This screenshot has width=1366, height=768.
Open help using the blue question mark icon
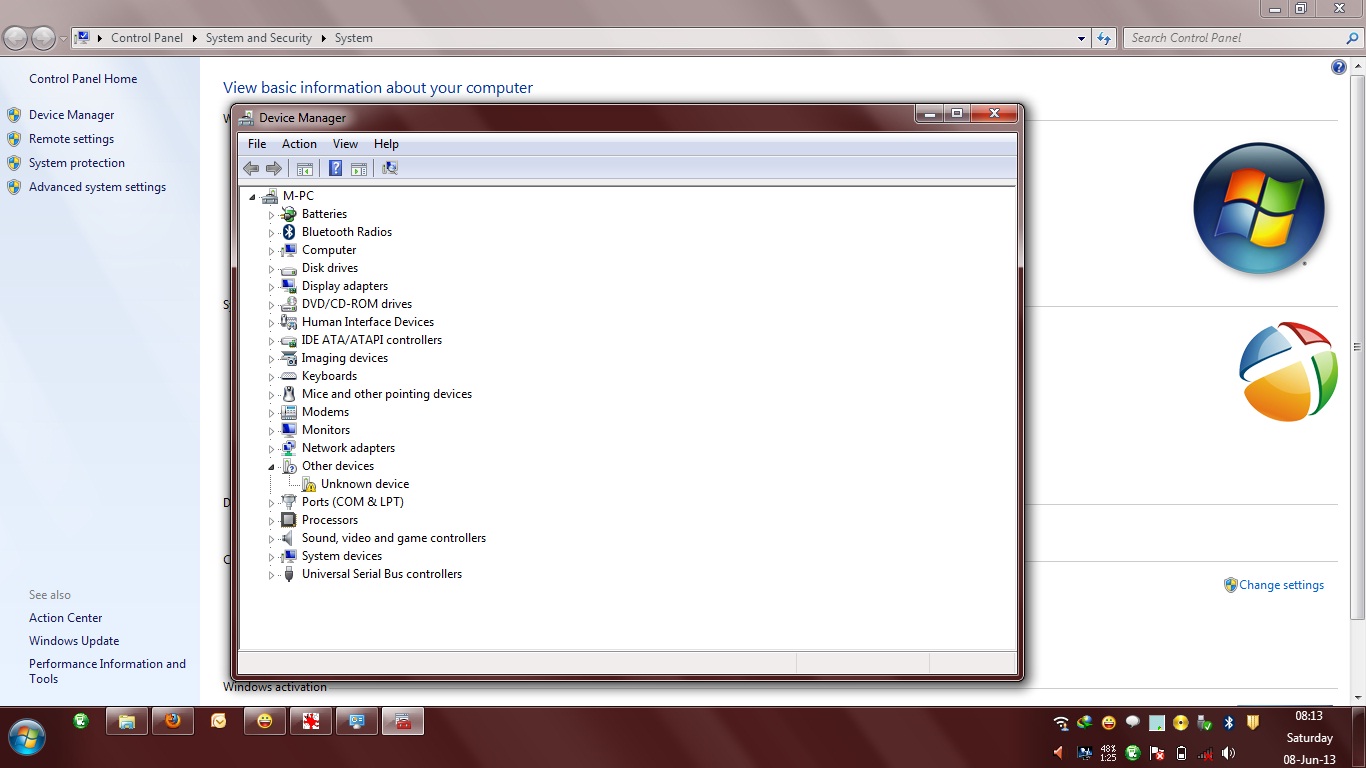coord(335,168)
